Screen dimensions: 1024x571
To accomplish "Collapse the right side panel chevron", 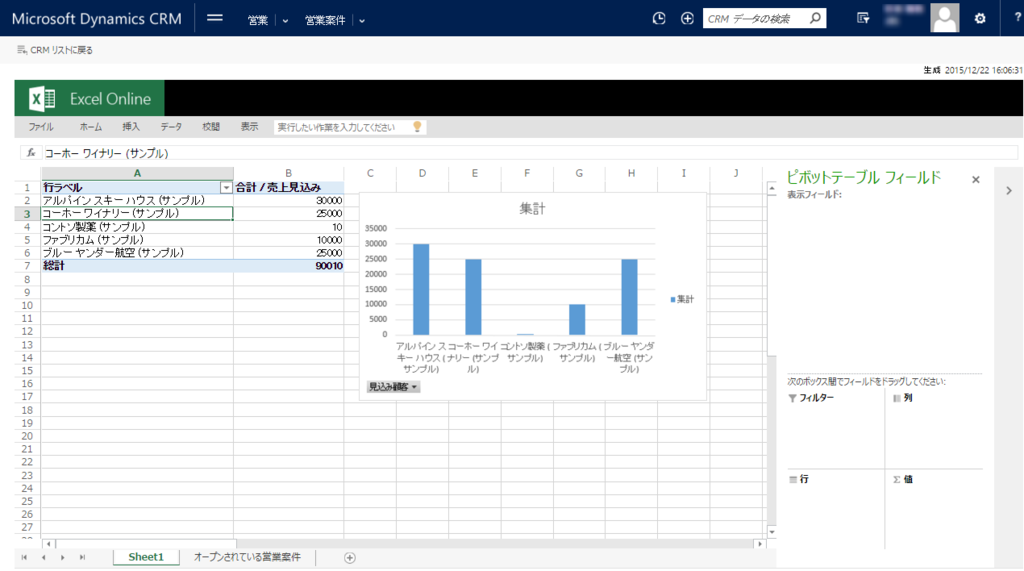I will 1009,191.
